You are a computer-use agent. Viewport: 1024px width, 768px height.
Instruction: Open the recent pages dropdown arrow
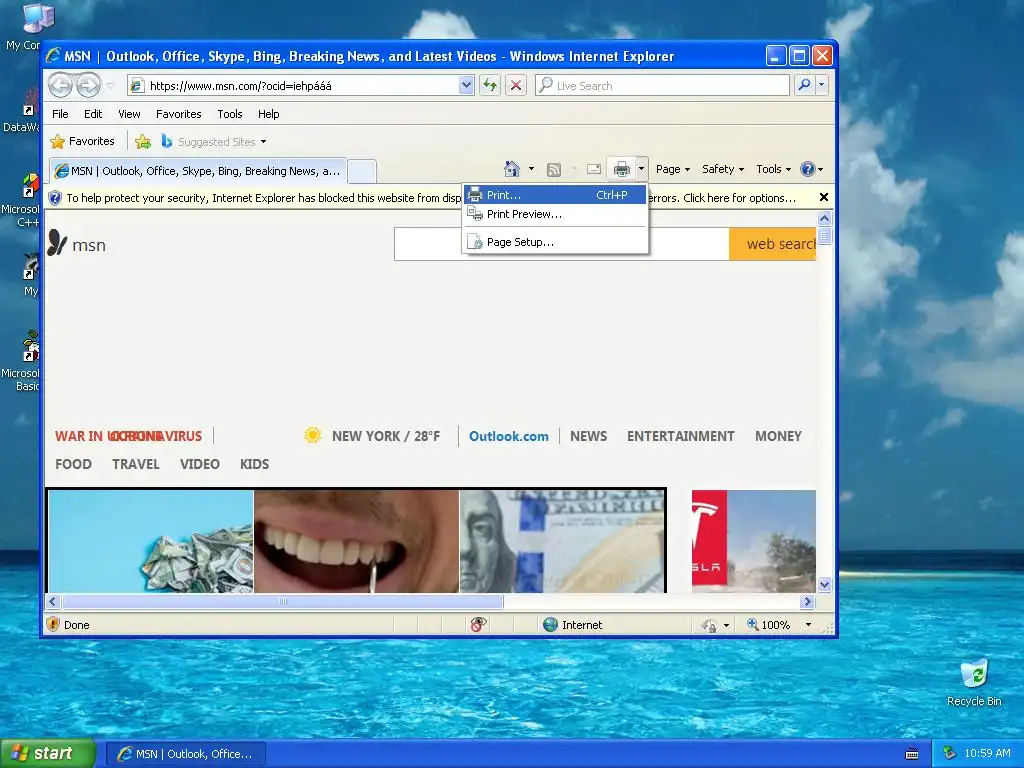pyautogui.click(x=110, y=86)
